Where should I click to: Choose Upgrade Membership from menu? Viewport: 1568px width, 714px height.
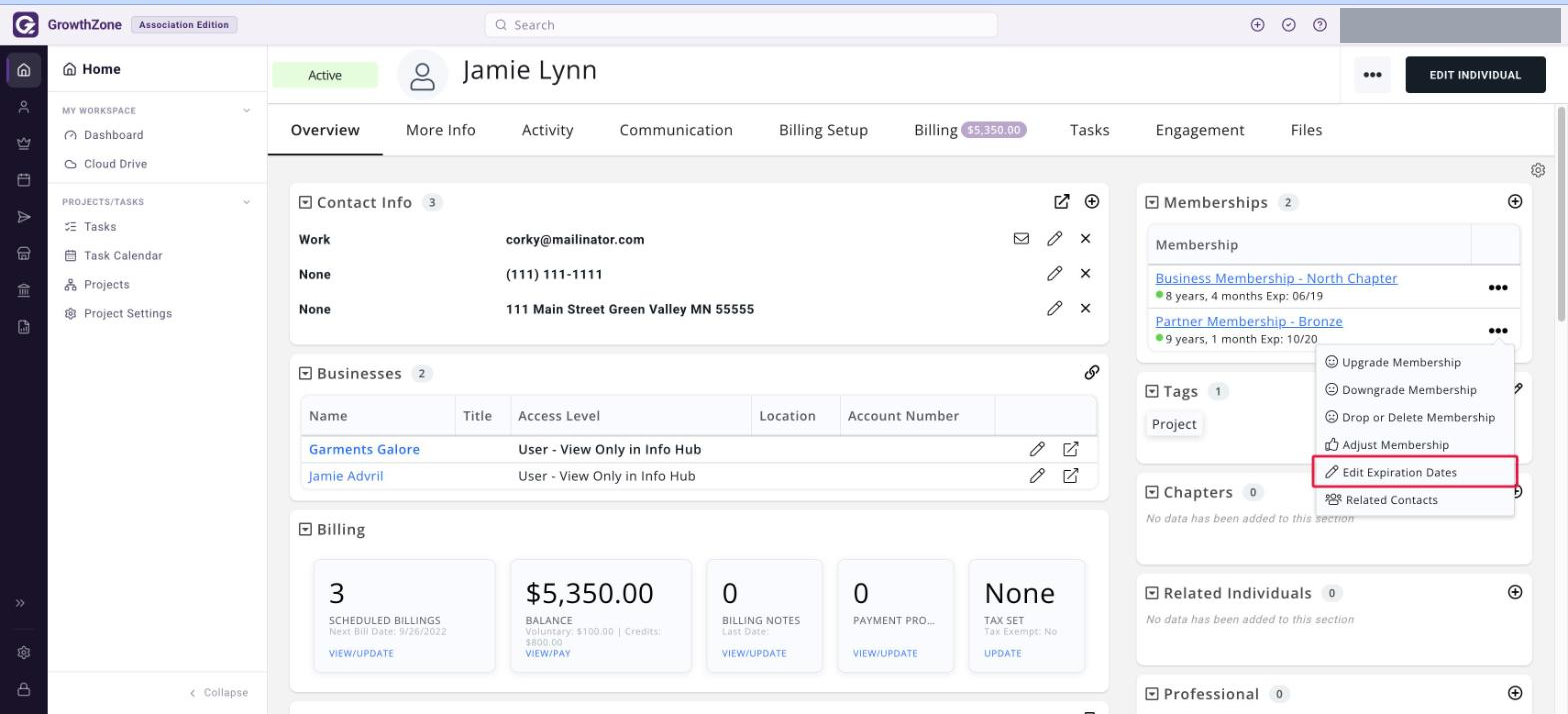pyautogui.click(x=1415, y=362)
